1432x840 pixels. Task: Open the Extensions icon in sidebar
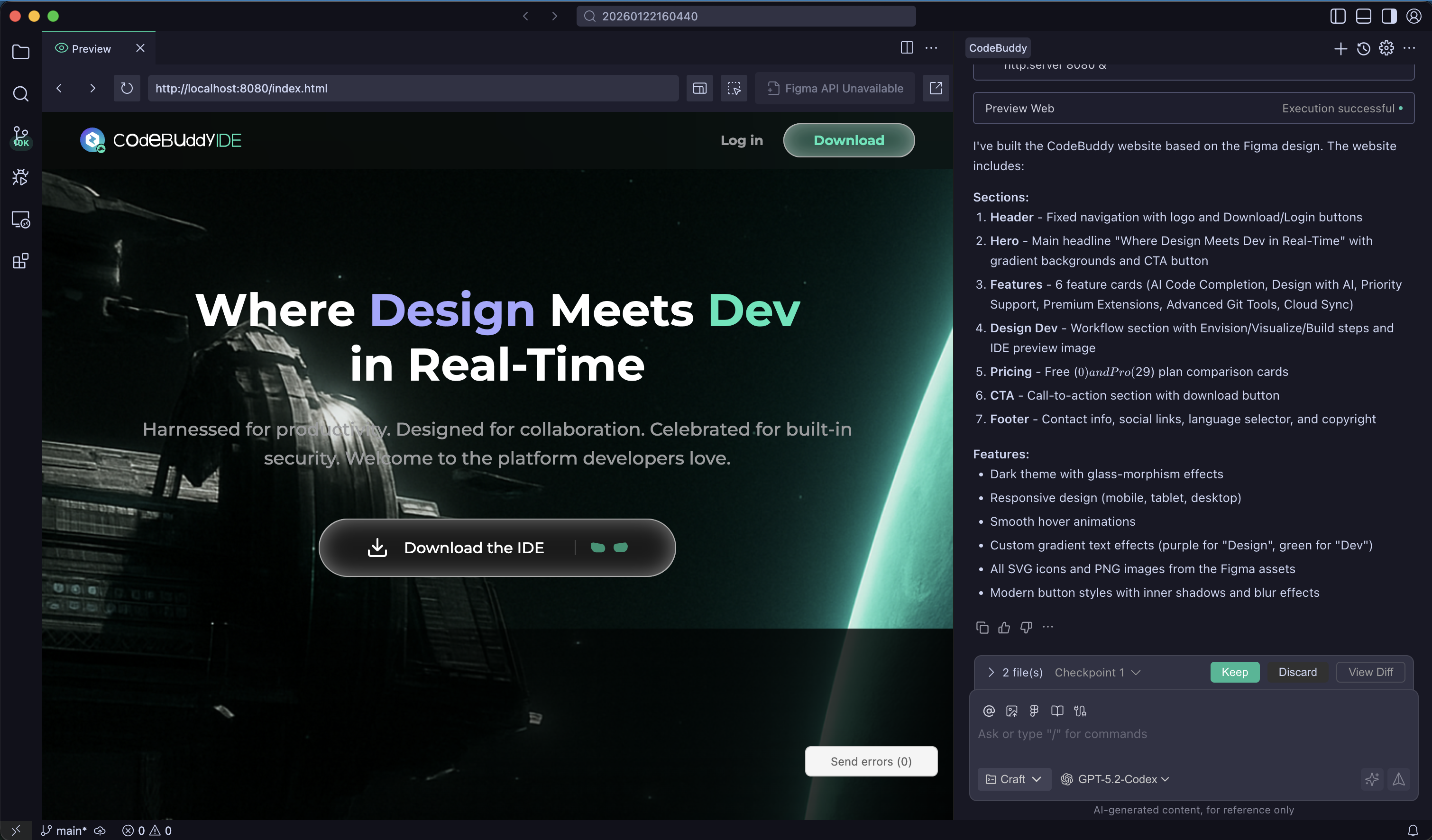click(21, 261)
